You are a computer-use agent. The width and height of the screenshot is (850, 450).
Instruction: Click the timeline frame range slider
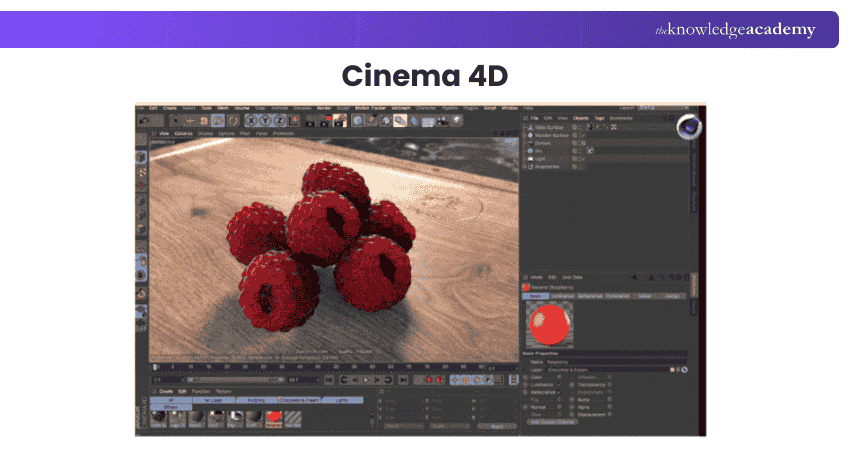pos(236,380)
